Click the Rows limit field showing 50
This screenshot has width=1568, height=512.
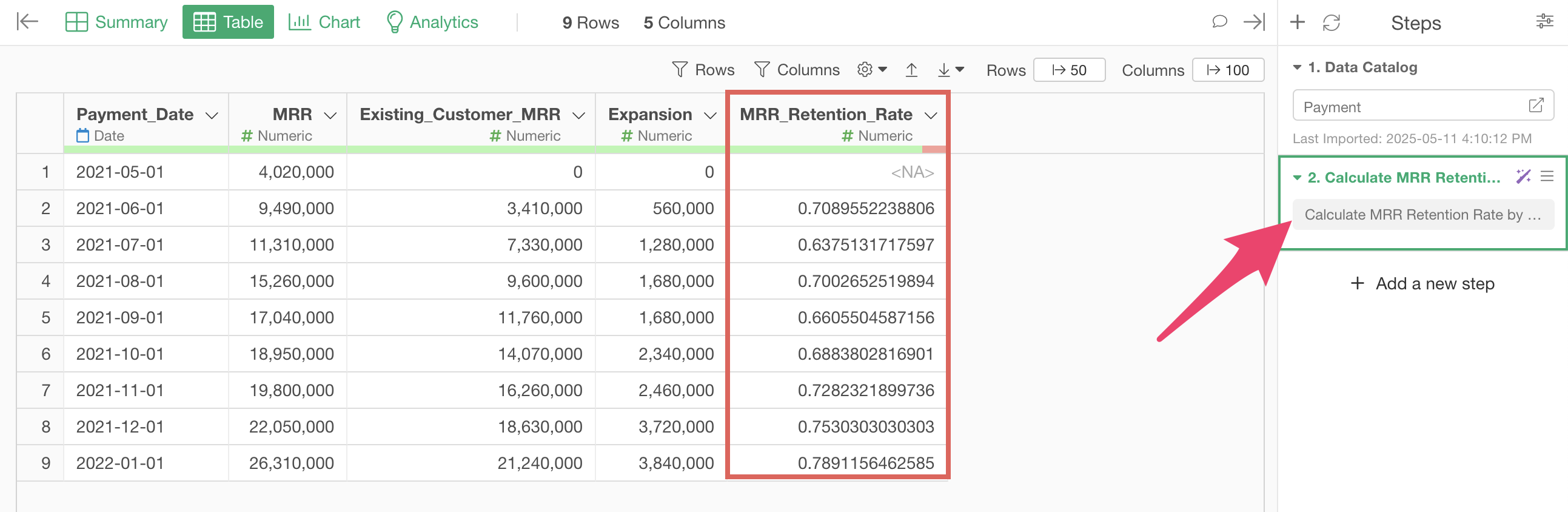[x=1069, y=70]
